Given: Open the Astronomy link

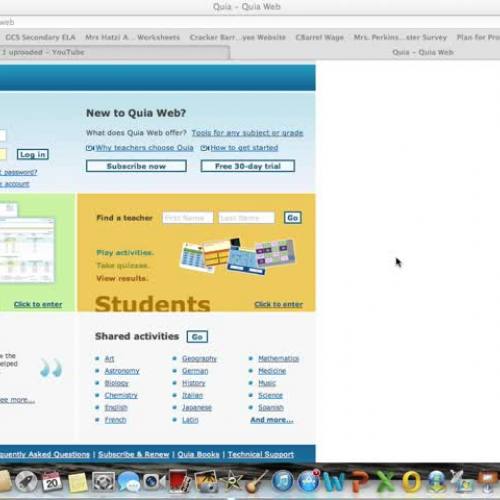Looking at the screenshot, I should (x=122, y=371).
